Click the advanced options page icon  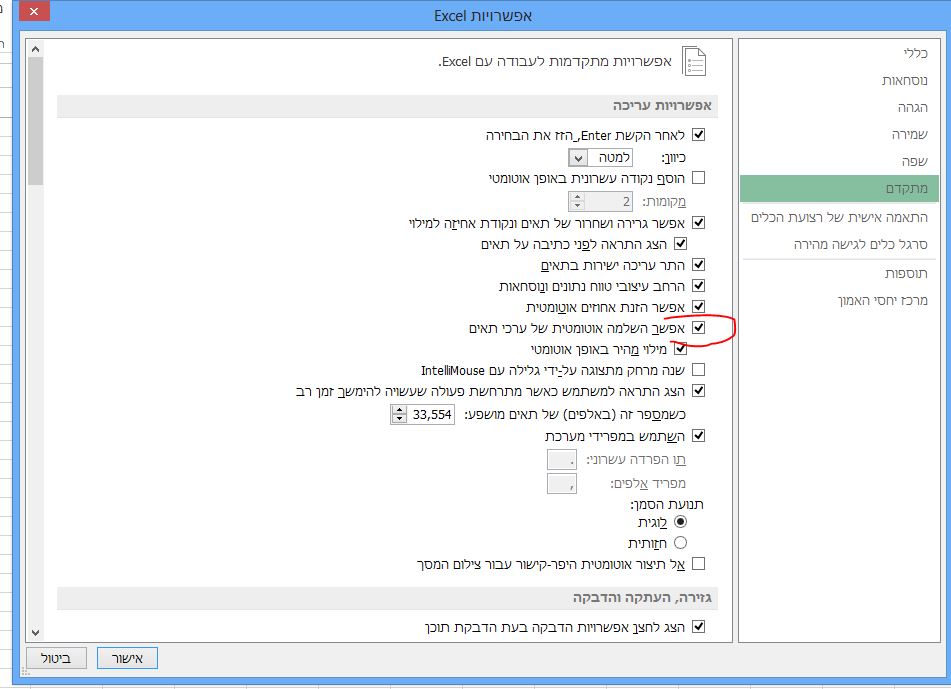694,61
